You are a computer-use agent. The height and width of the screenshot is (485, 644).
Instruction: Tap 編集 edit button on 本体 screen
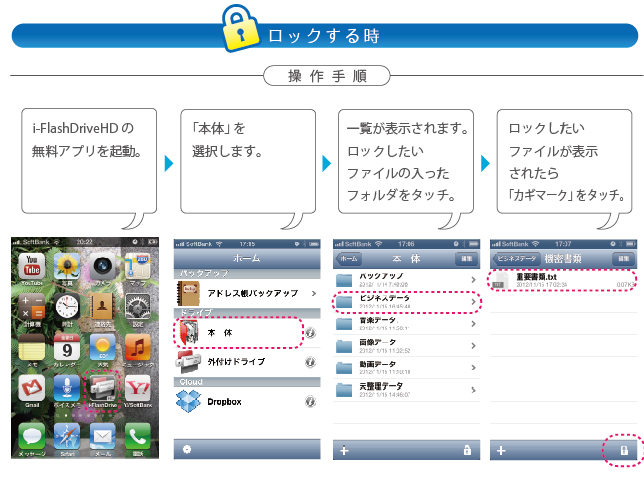467,259
